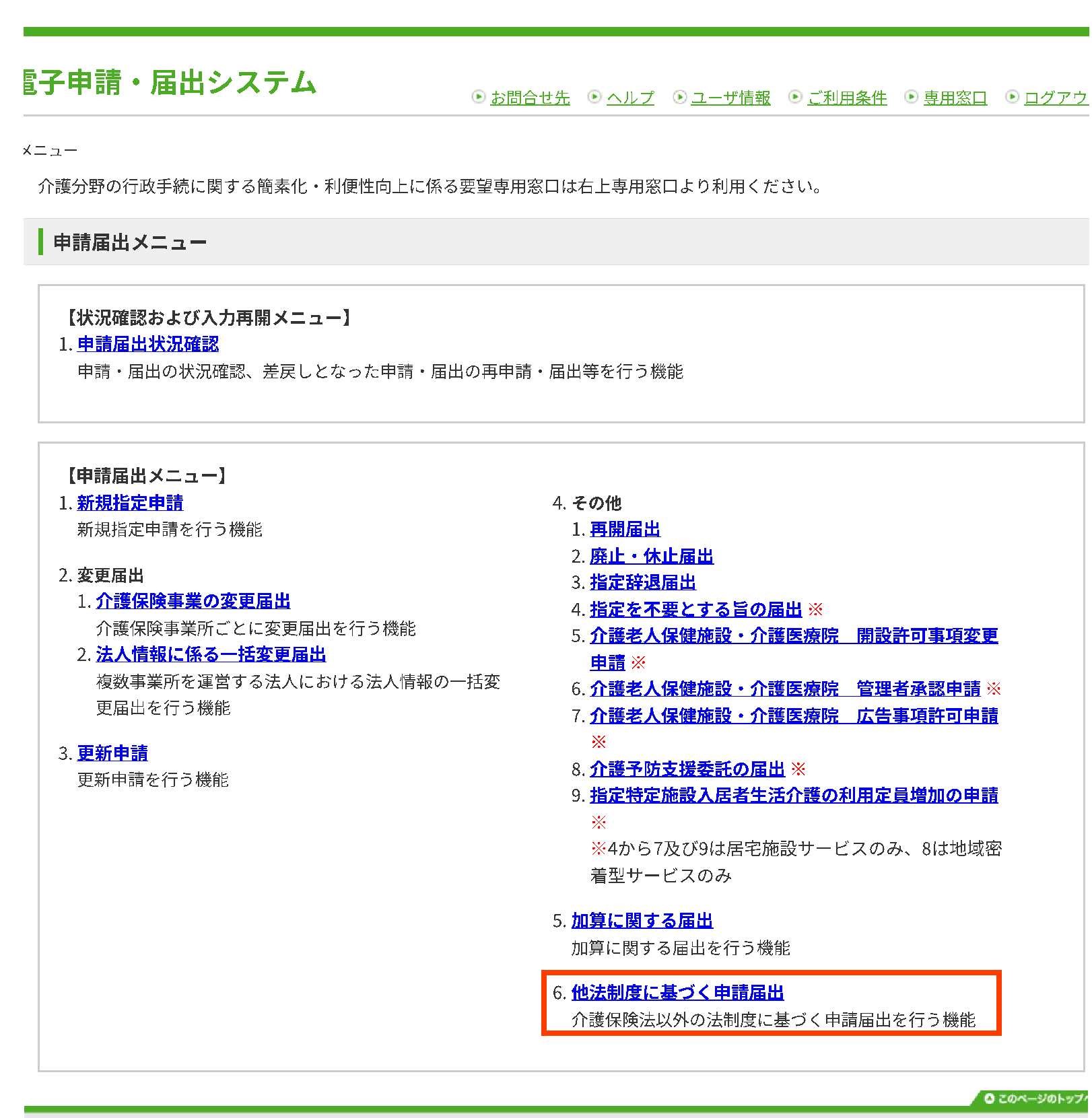The image size is (1092, 1118).
Task: Open 廃止・休止届出
Action: (651, 557)
